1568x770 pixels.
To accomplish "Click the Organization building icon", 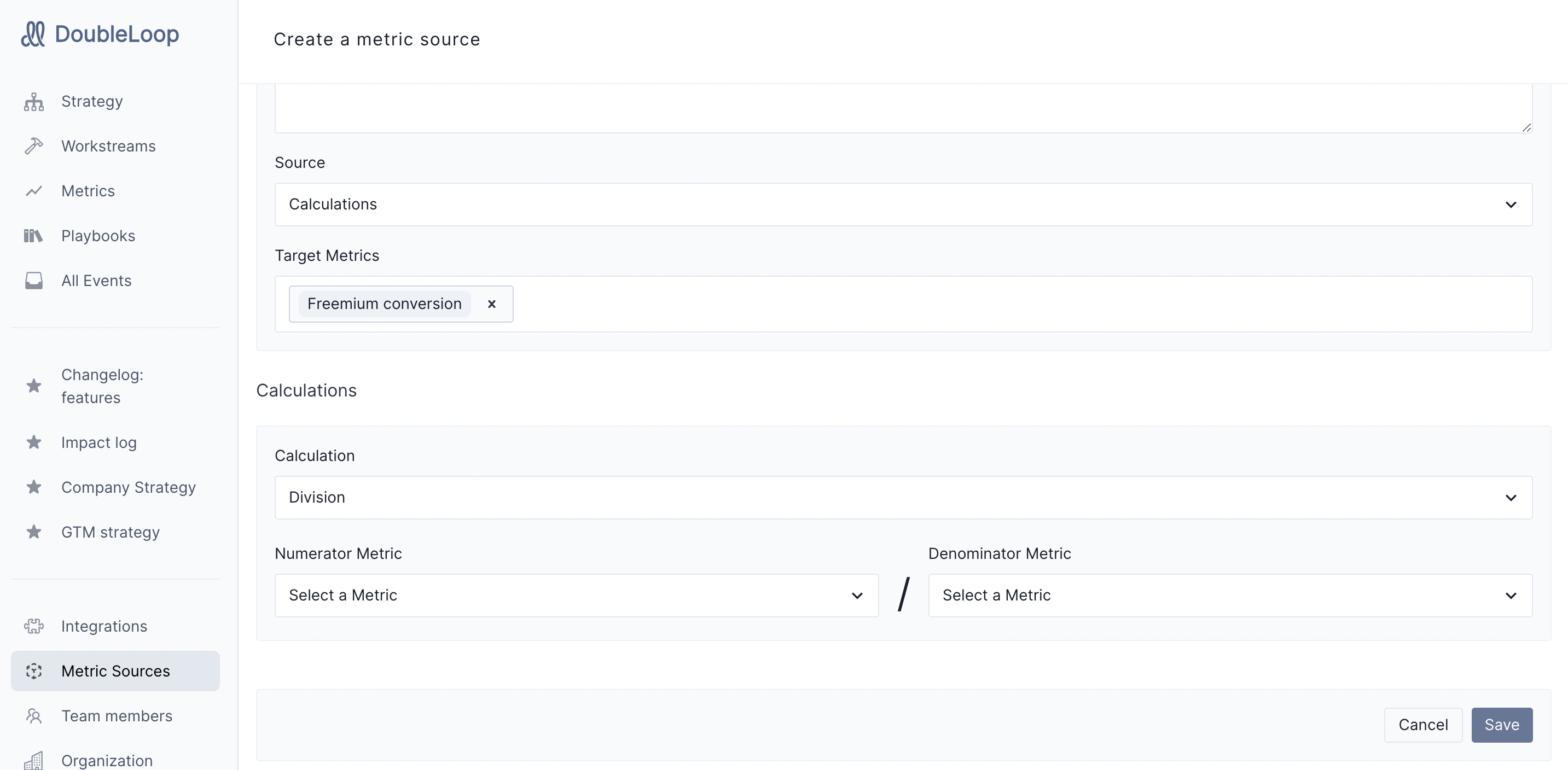I will pos(34,760).
